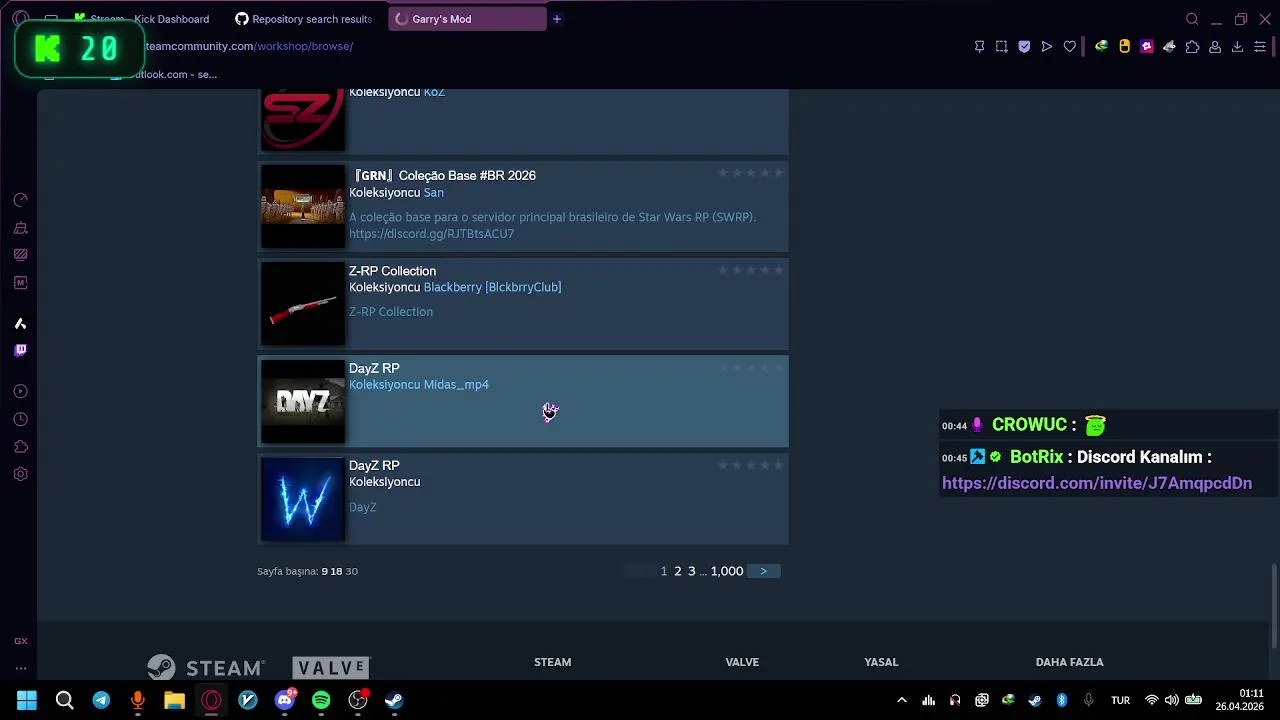
Task: Go to page 2
Action: click(x=677, y=571)
